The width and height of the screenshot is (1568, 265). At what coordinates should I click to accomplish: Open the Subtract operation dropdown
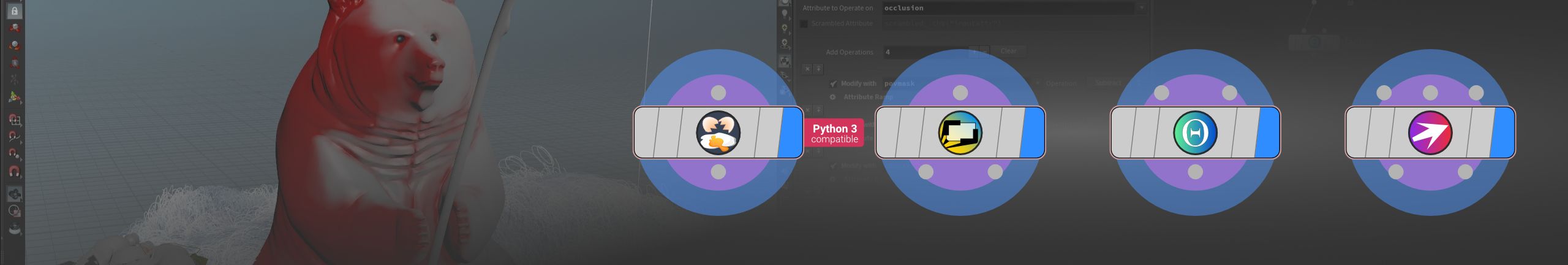[x=1107, y=83]
